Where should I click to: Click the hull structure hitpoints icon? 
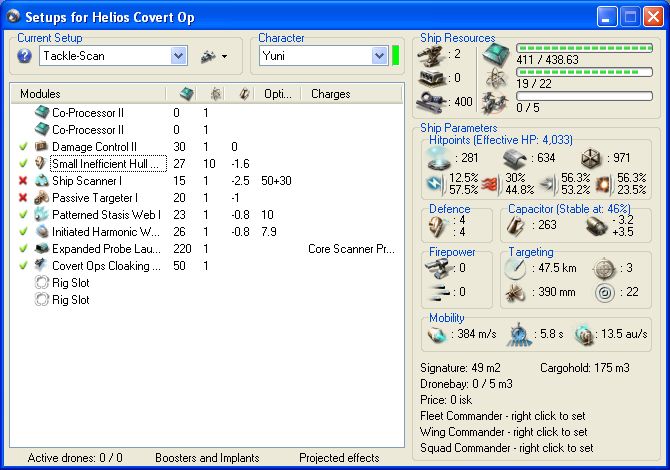coord(591,158)
